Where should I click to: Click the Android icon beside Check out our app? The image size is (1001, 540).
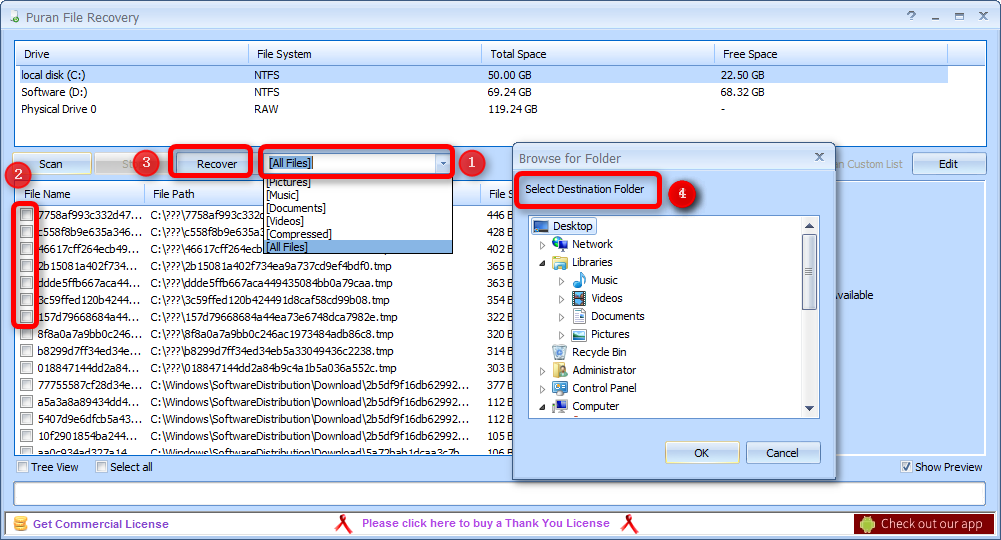867,524
